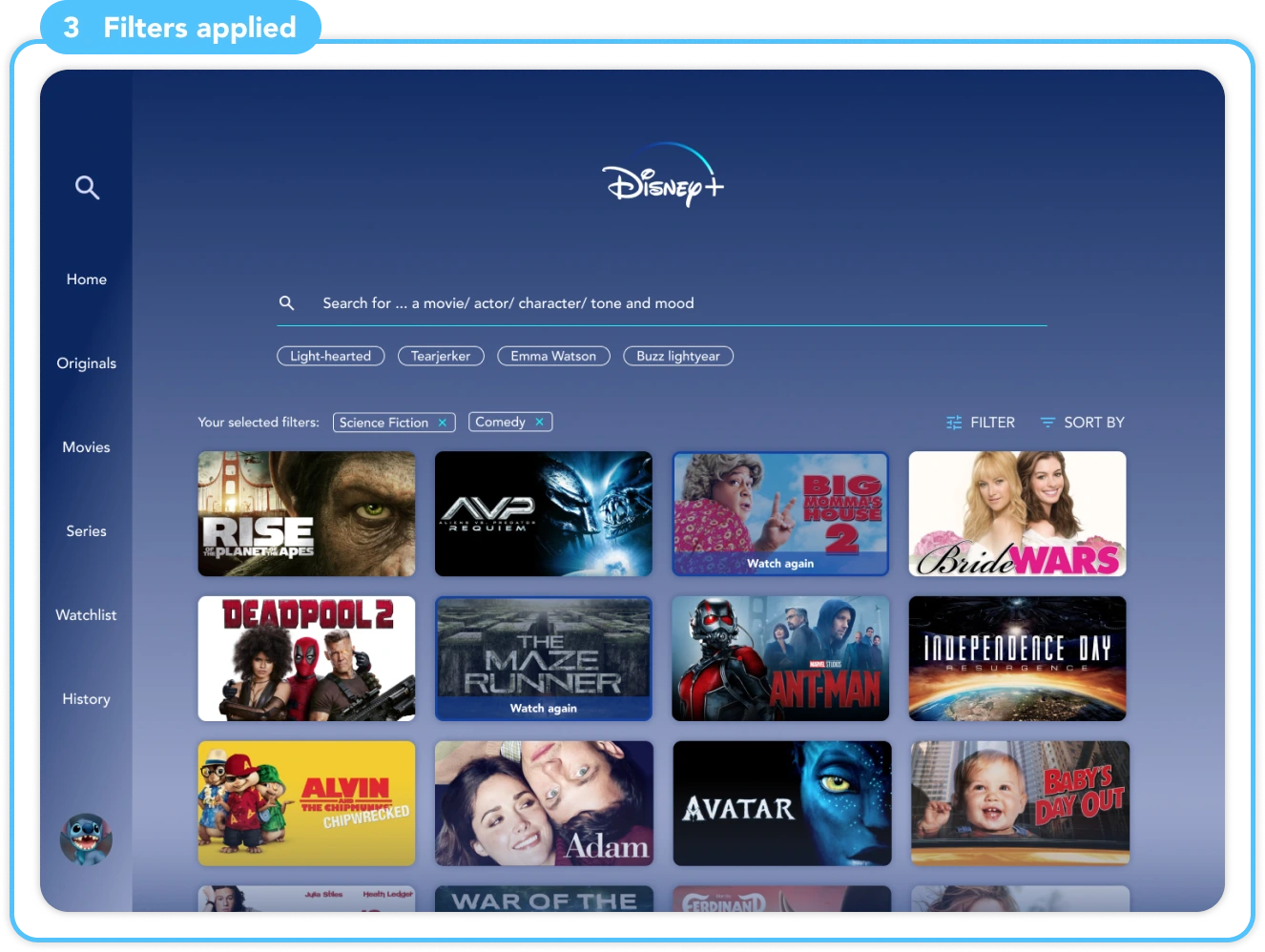Navigate to Movies section
1265x952 pixels.
86,447
